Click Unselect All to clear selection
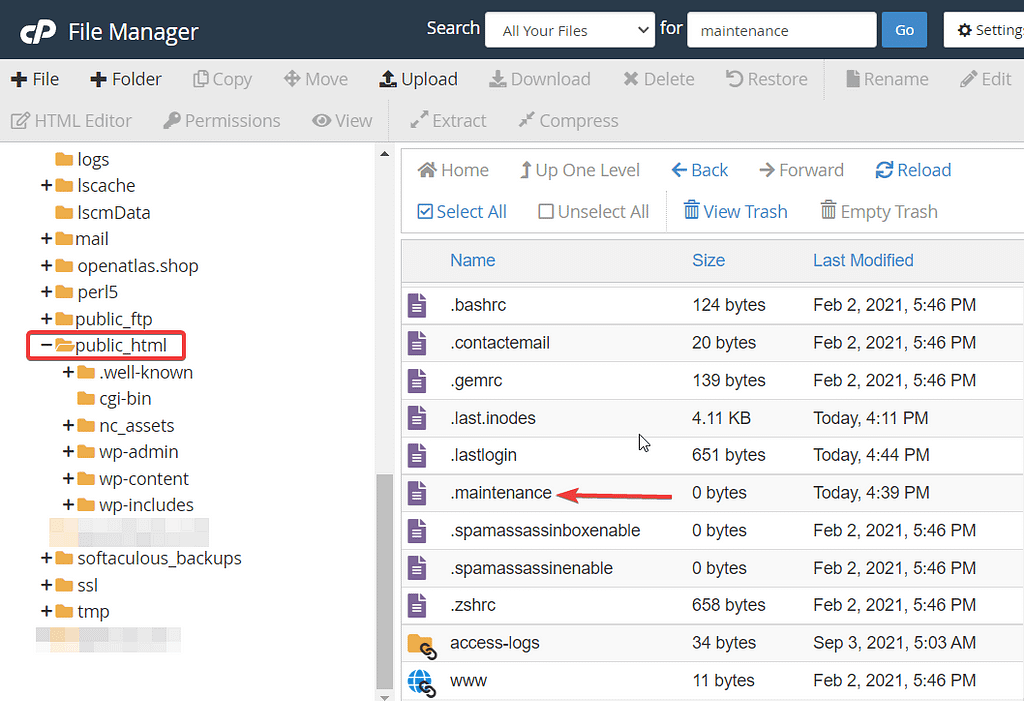Screen dimensions: 1024x701 592,211
